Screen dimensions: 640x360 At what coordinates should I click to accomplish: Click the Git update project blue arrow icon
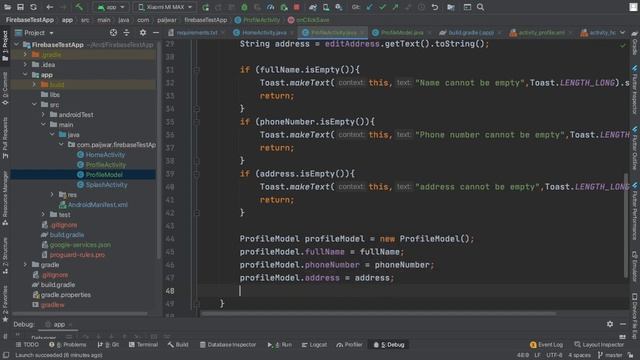pyautogui.click(x=369, y=7)
